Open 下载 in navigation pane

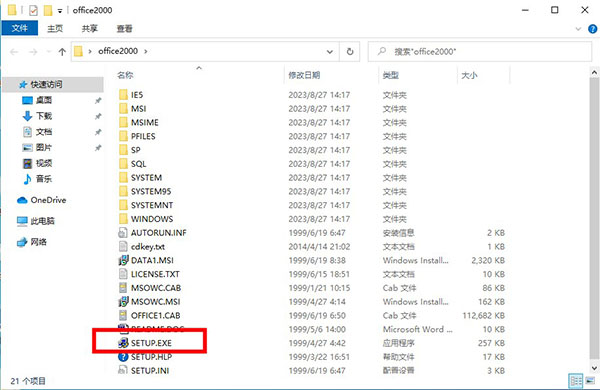point(44,116)
